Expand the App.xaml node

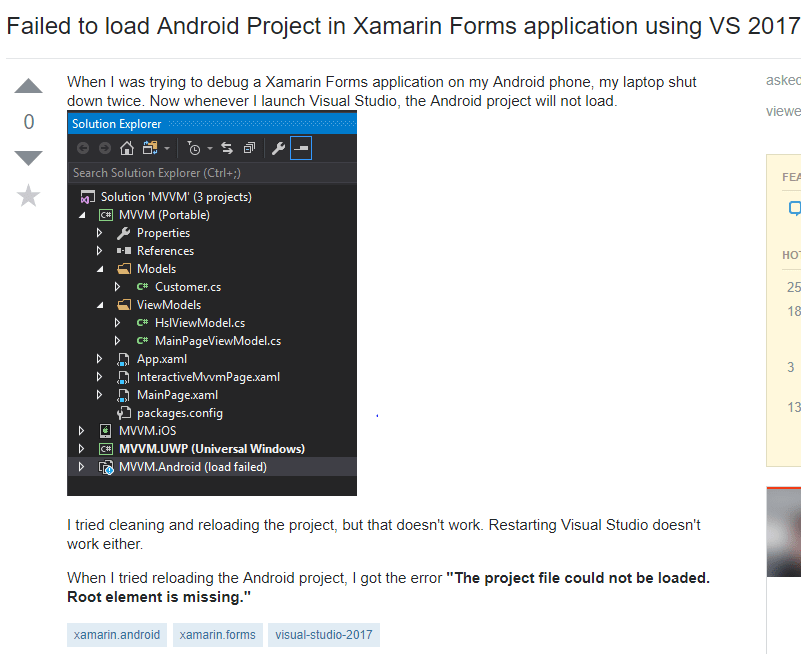click(x=100, y=359)
